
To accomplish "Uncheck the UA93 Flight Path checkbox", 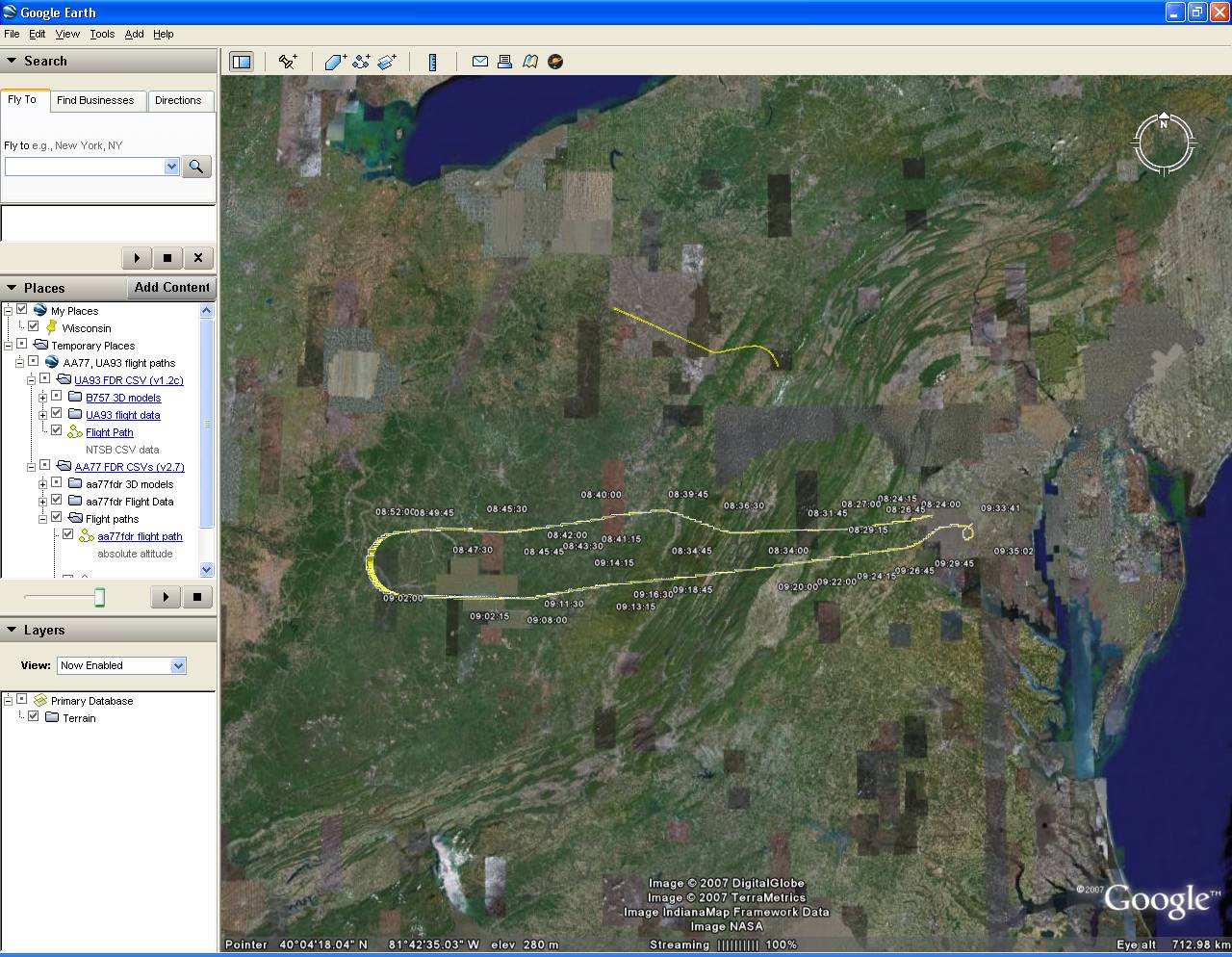I will (x=57, y=431).
